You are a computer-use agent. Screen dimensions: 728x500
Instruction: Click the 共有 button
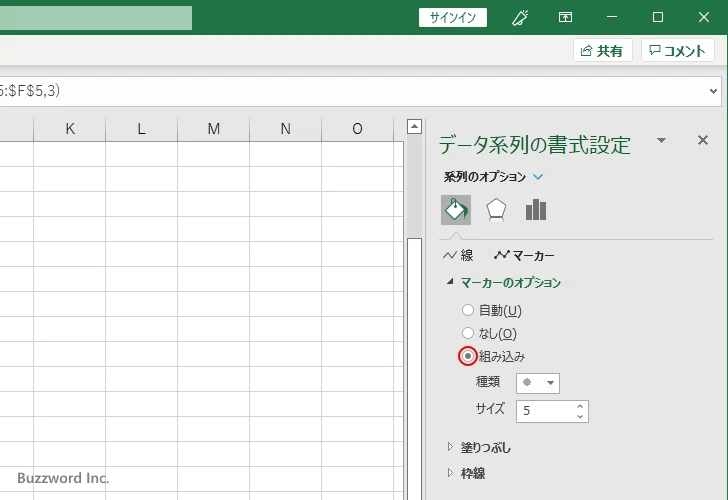tap(602, 50)
